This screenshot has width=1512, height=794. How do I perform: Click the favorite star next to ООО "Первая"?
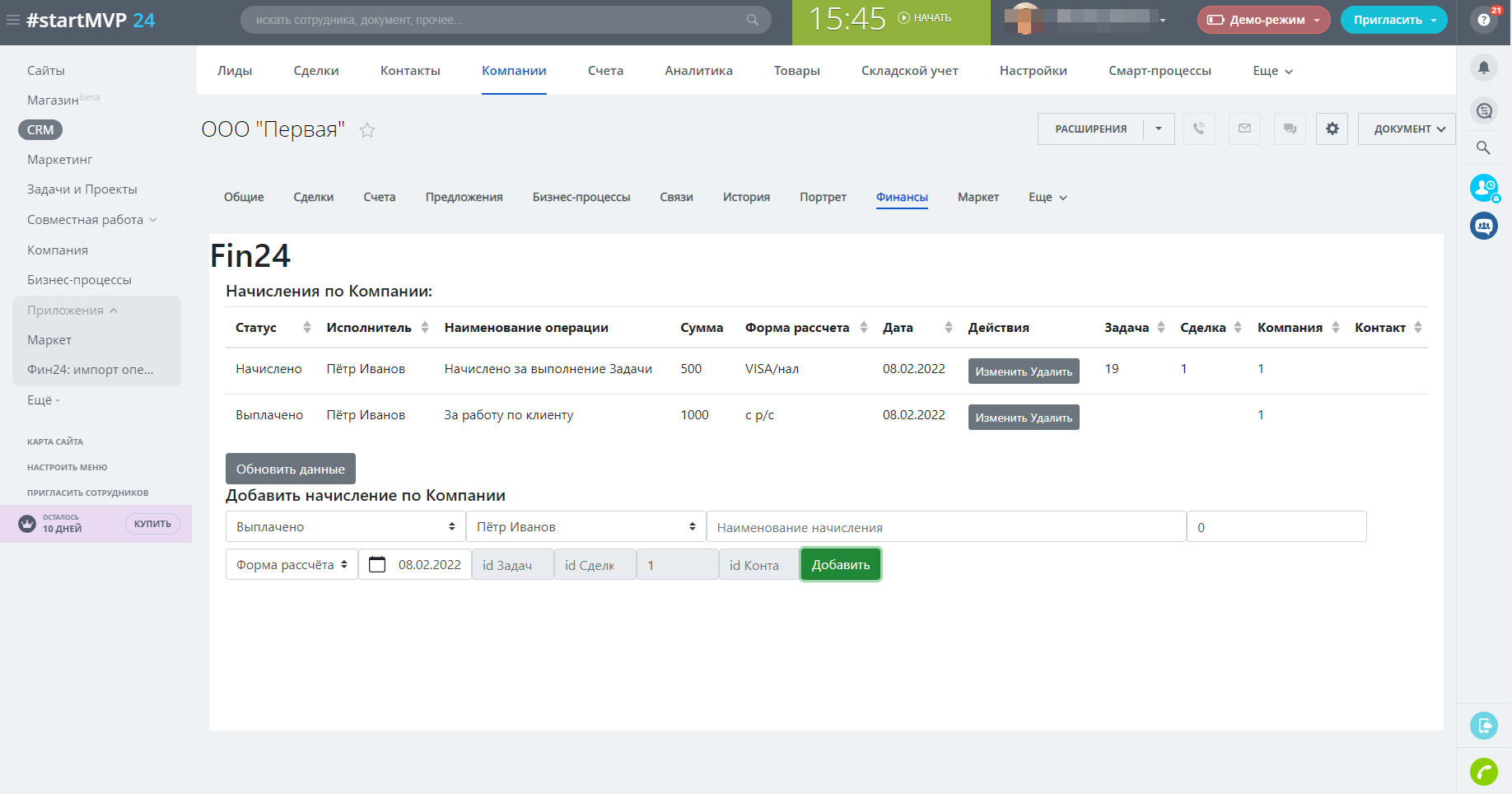coord(367,130)
